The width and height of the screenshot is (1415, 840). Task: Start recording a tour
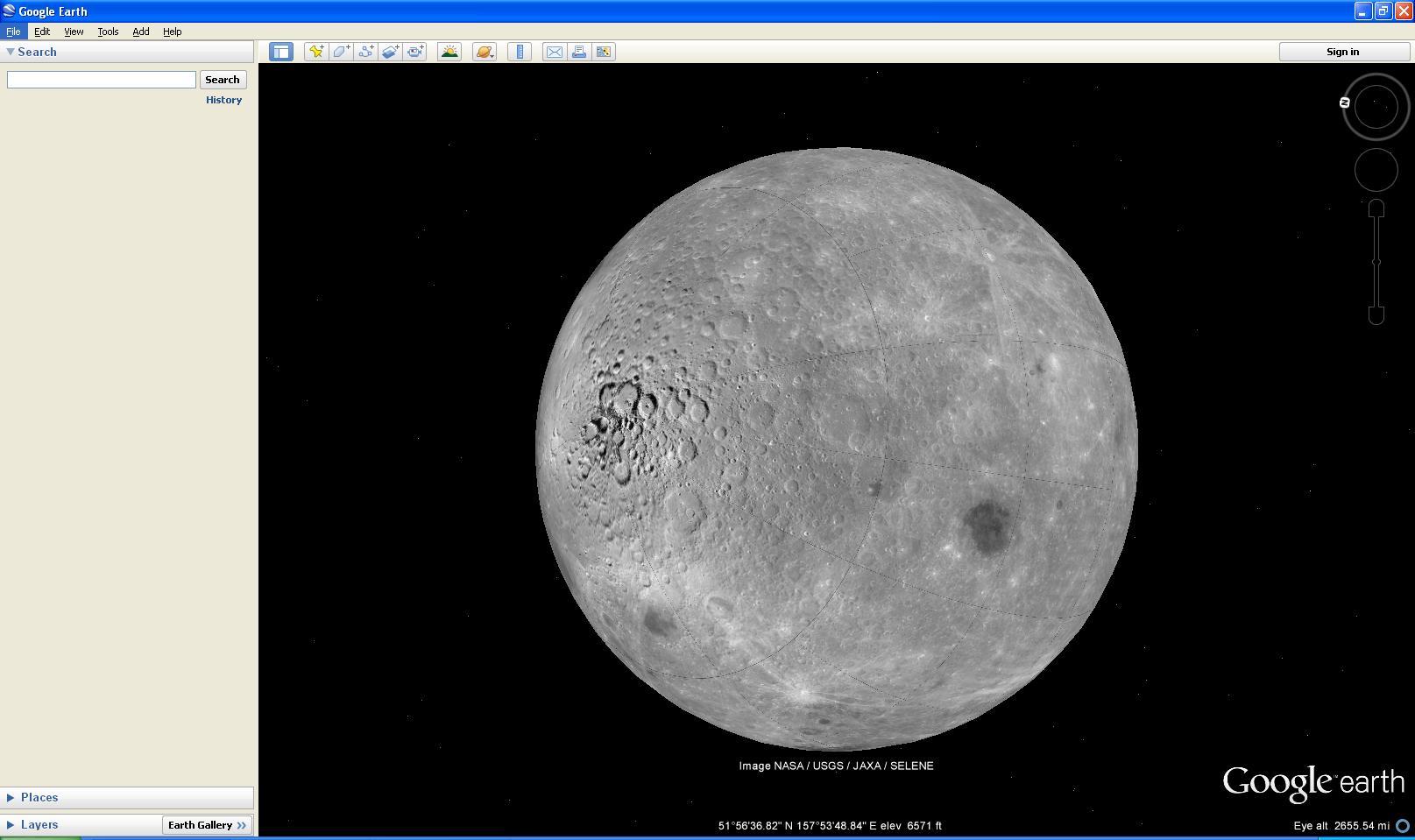point(415,52)
